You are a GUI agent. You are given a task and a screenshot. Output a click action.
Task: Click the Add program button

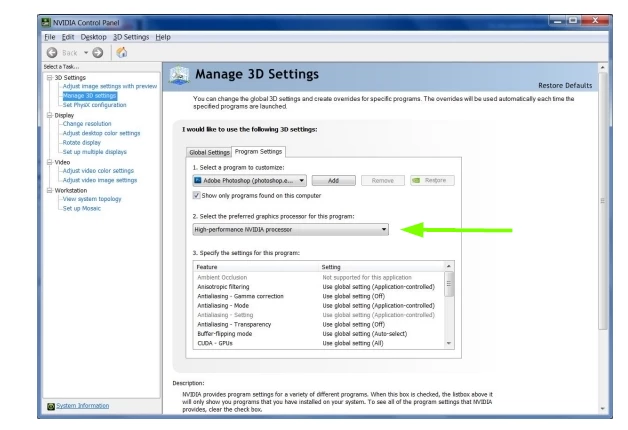[x=333, y=181]
